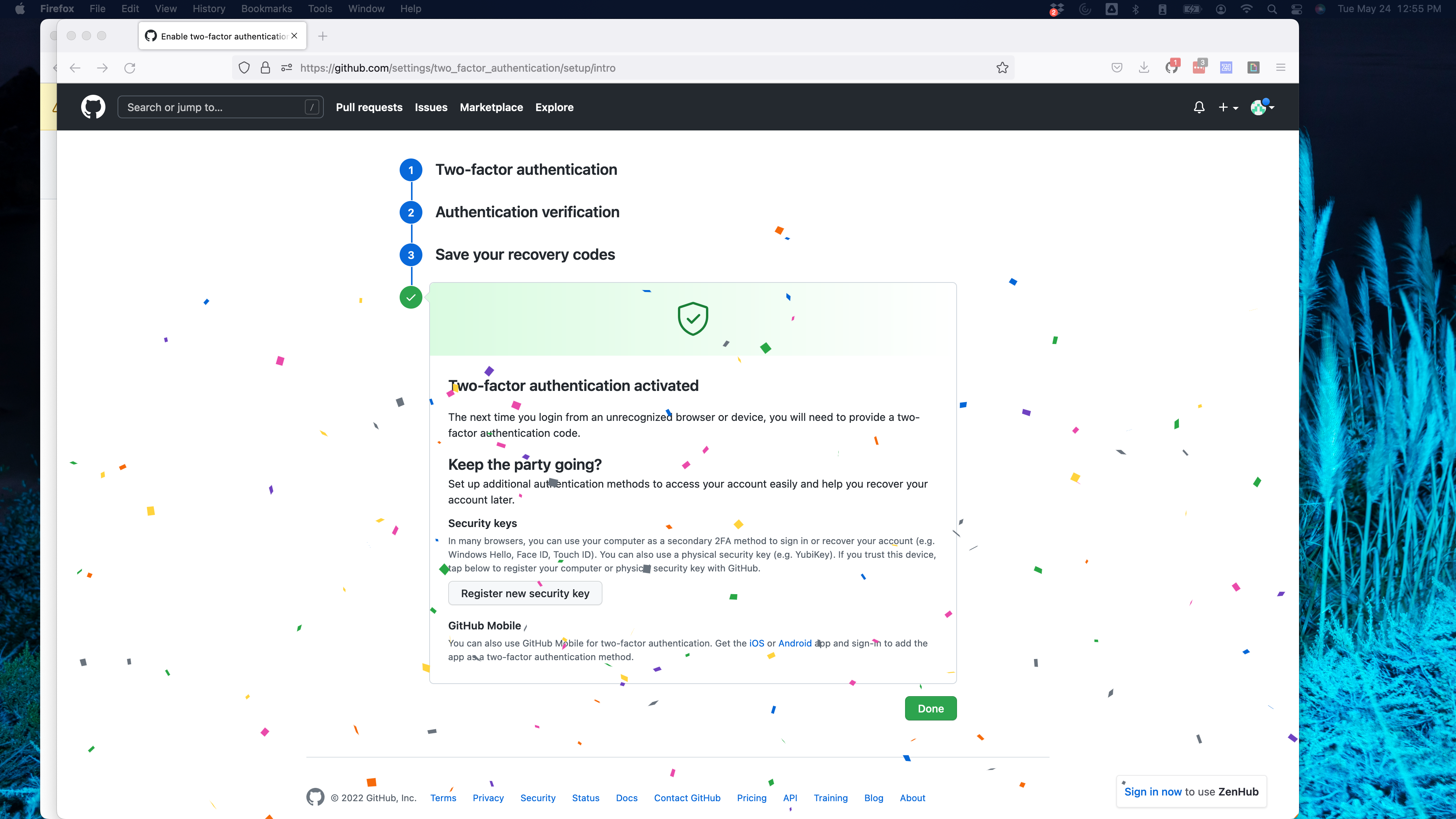Image resolution: width=1456 pixels, height=819 pixels.
Task: Click the address bar URL
Action: pyautogui.click(x=458, y=68)
